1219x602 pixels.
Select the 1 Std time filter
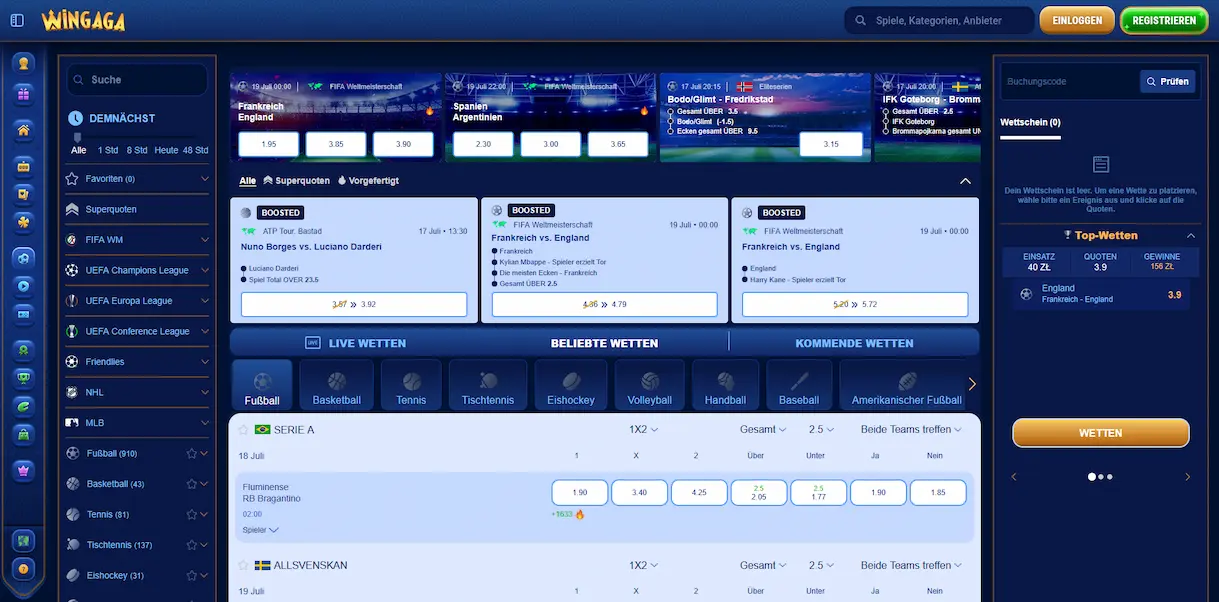point(108,150)
